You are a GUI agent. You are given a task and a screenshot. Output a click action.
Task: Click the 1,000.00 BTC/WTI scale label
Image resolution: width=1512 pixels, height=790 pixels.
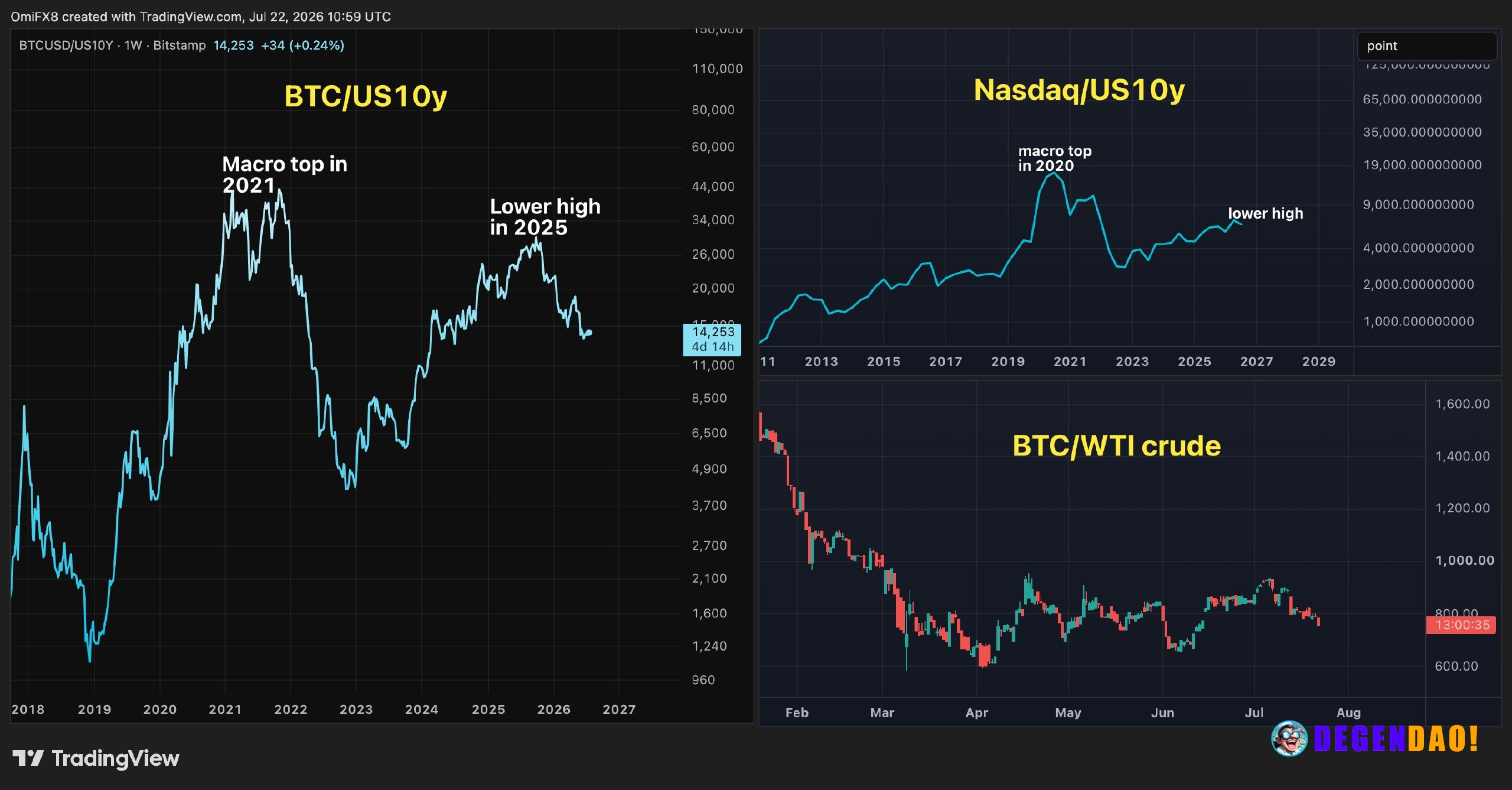click(1465, 561)
